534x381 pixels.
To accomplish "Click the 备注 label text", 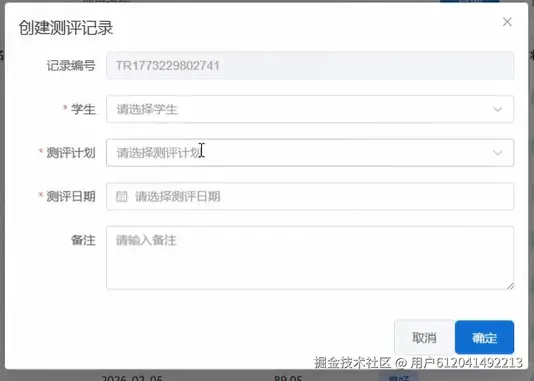I will 83,240.
